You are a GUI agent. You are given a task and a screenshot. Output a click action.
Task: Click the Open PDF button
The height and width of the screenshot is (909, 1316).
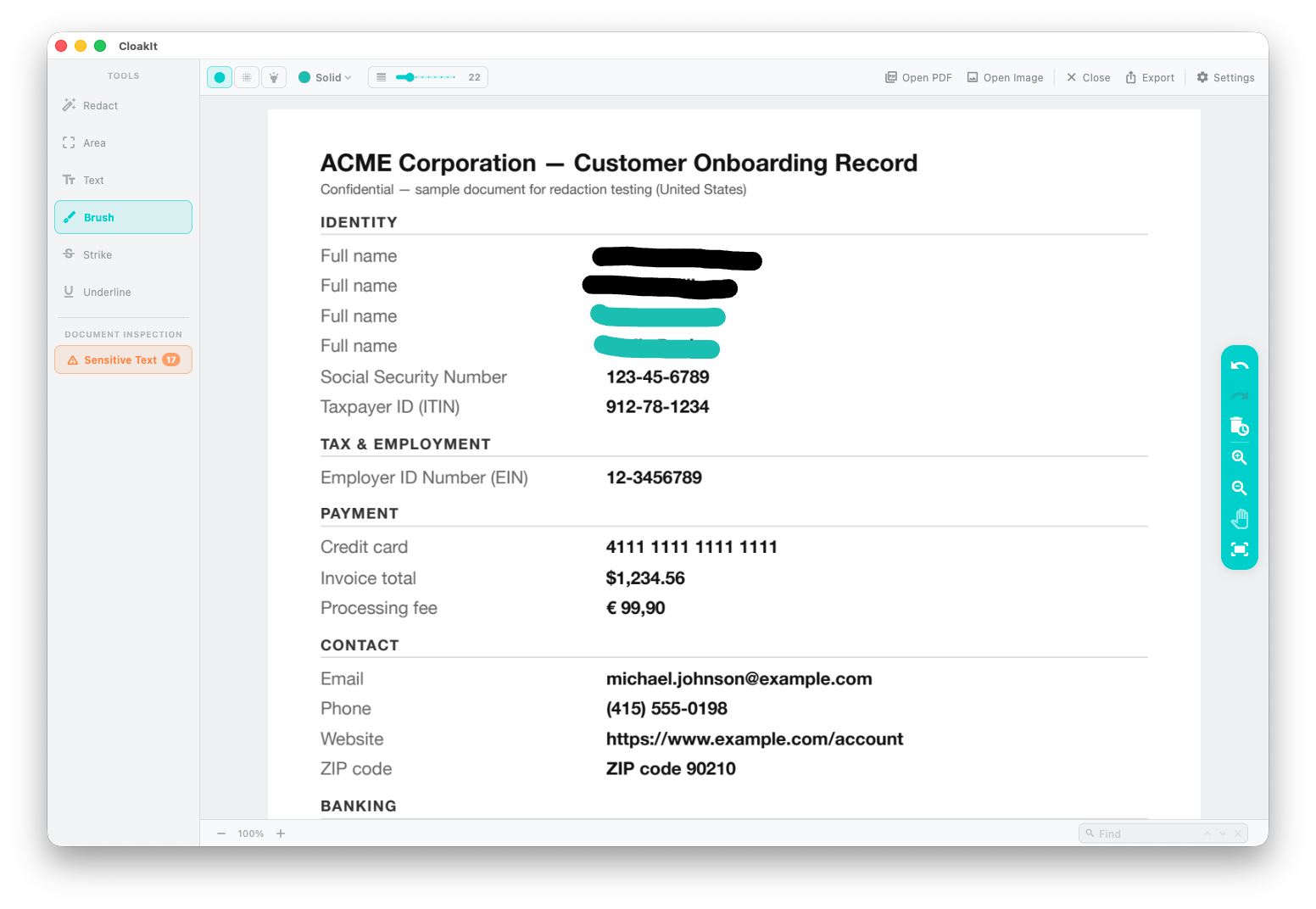tap(918, 77)
